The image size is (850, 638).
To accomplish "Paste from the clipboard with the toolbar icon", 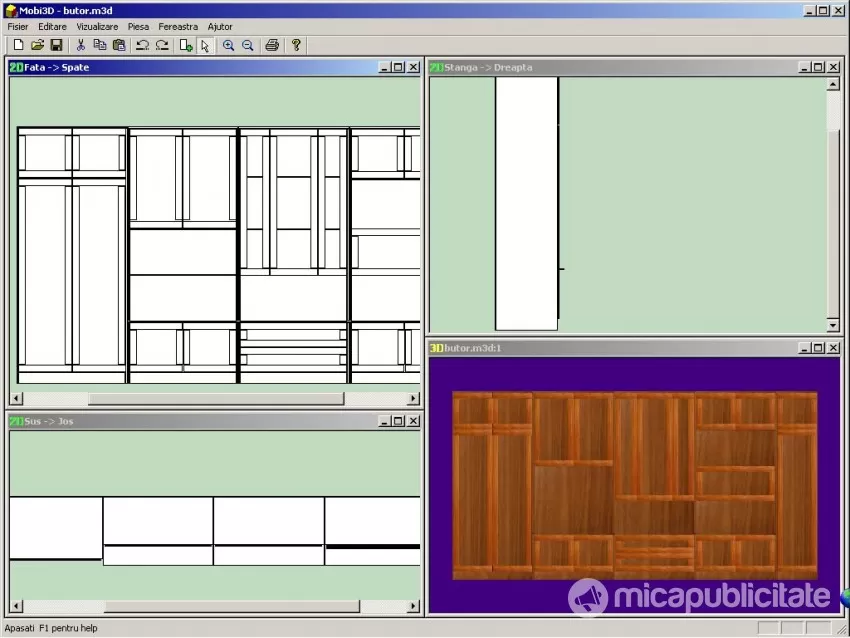I will (119, 45).
